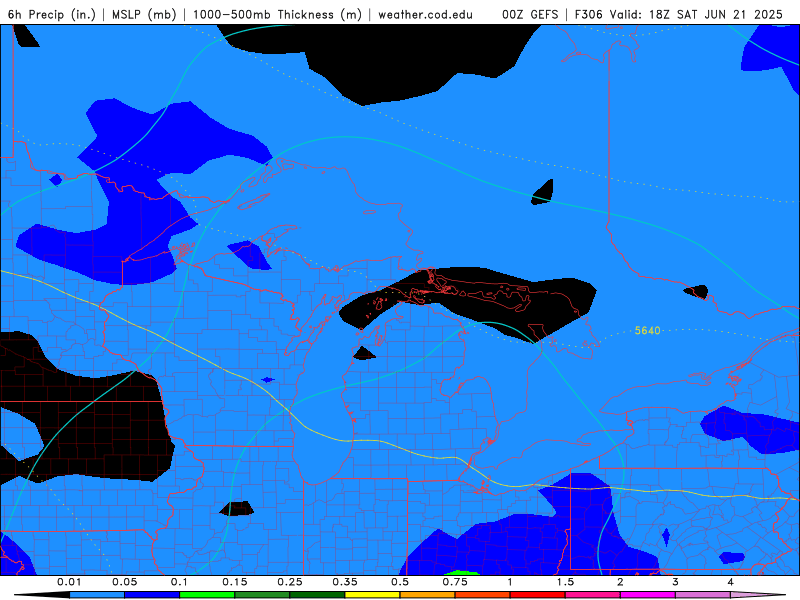Click the 'MSLP (mb)' header label
Image resolution: width=800 pixels, height=600 pixels.
[144, 15]
